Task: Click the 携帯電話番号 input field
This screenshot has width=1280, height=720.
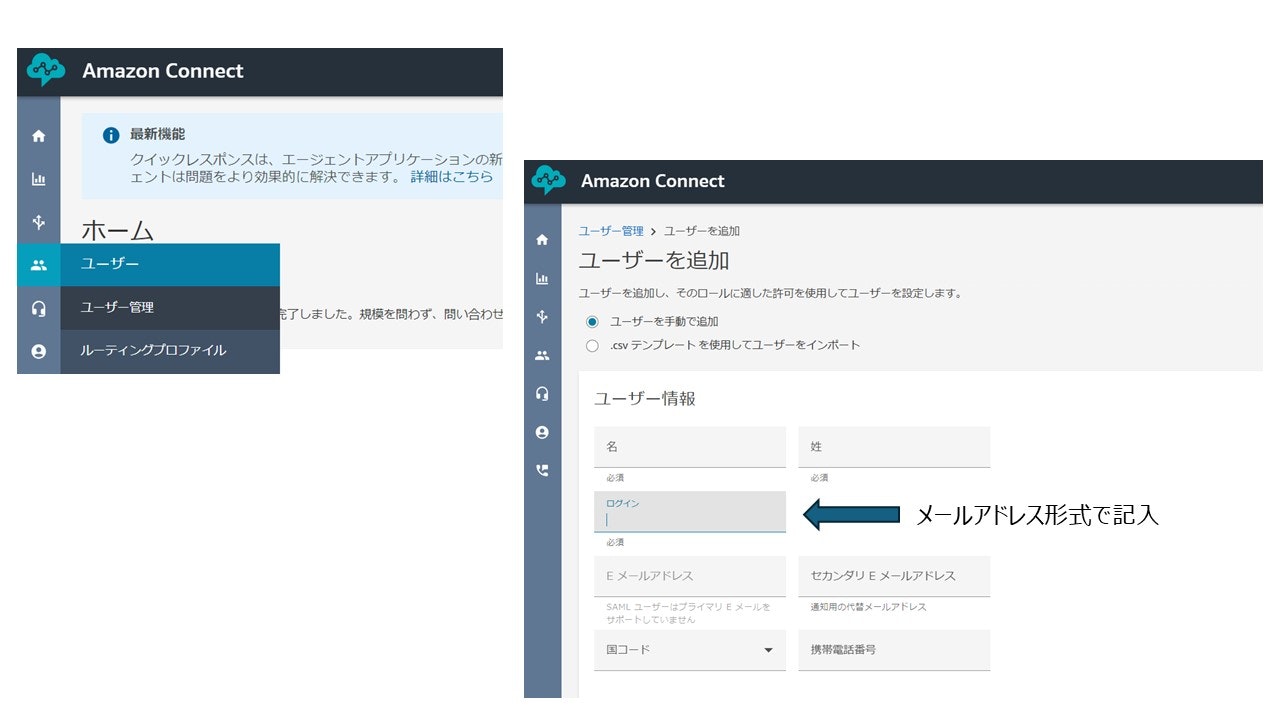Action: coord(893,650)
